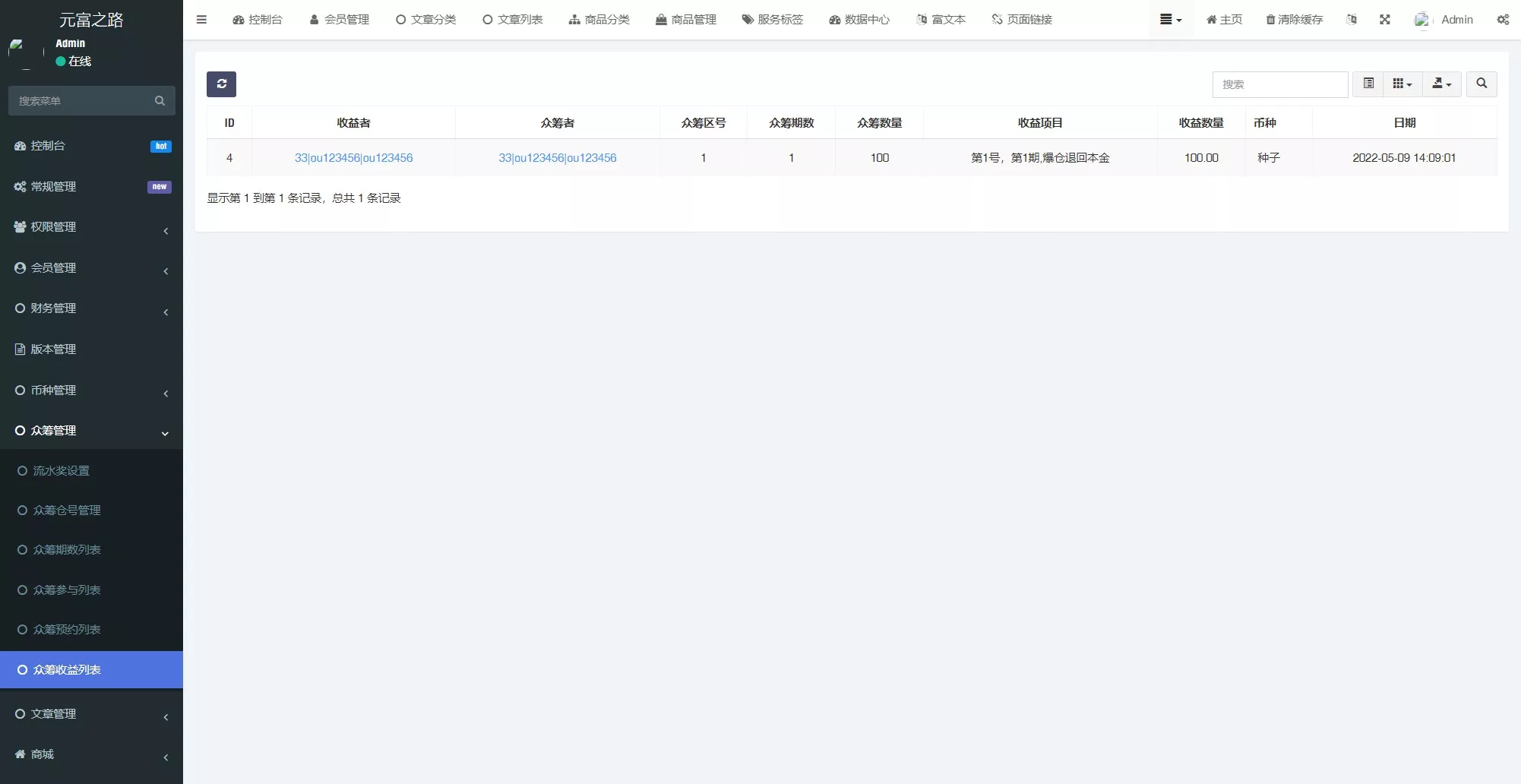The image size is (1521, 784).
Task: Click the 收益者 link 33|ou123456|ou123456
Action: tap(353, 158)
